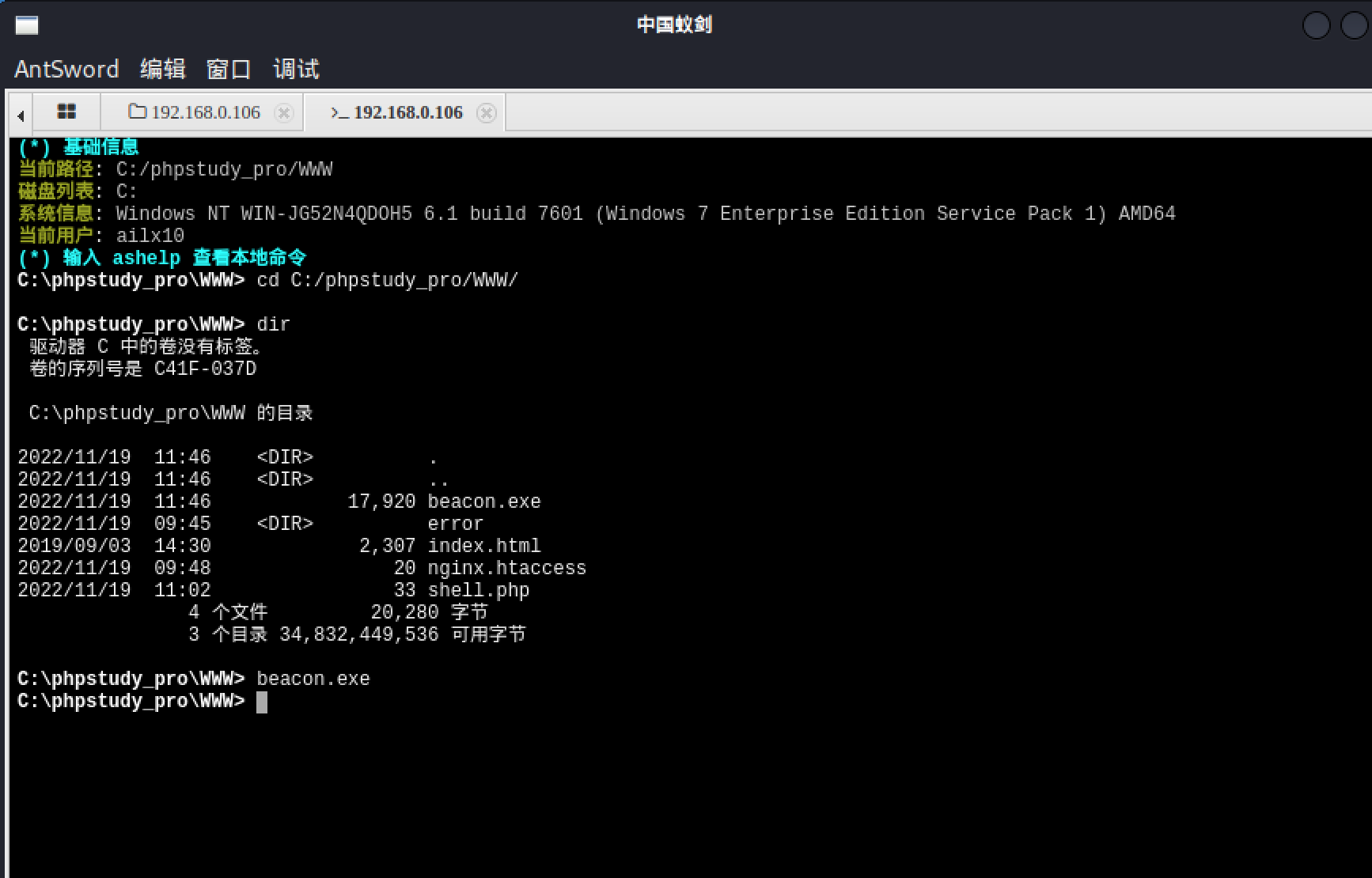Switch to the terminal 192.168.0.106 tab
This screenshot has width=1372, height=878.
[x=408, y=112]
